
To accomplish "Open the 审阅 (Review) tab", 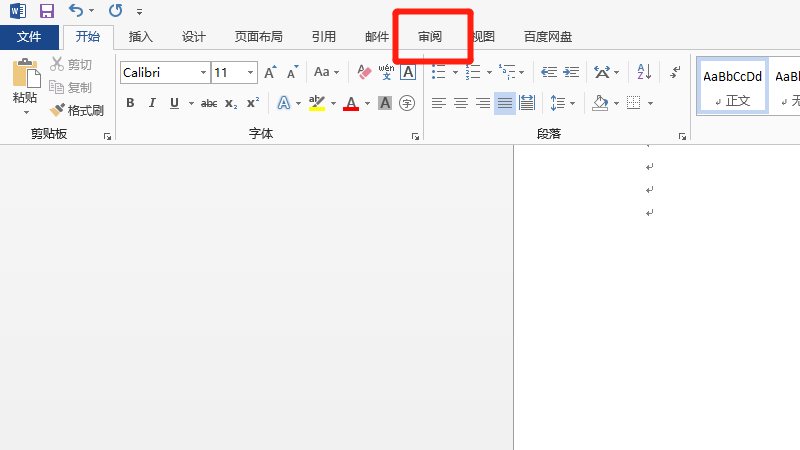I will tap(430, 37).
